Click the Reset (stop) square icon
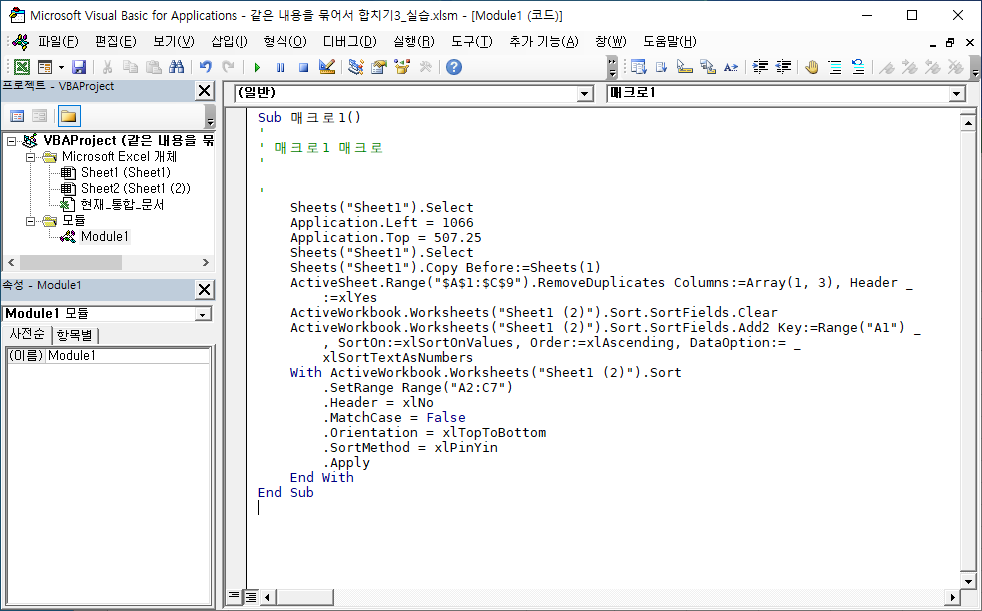 pyautogui.click(x=303, y=67)
